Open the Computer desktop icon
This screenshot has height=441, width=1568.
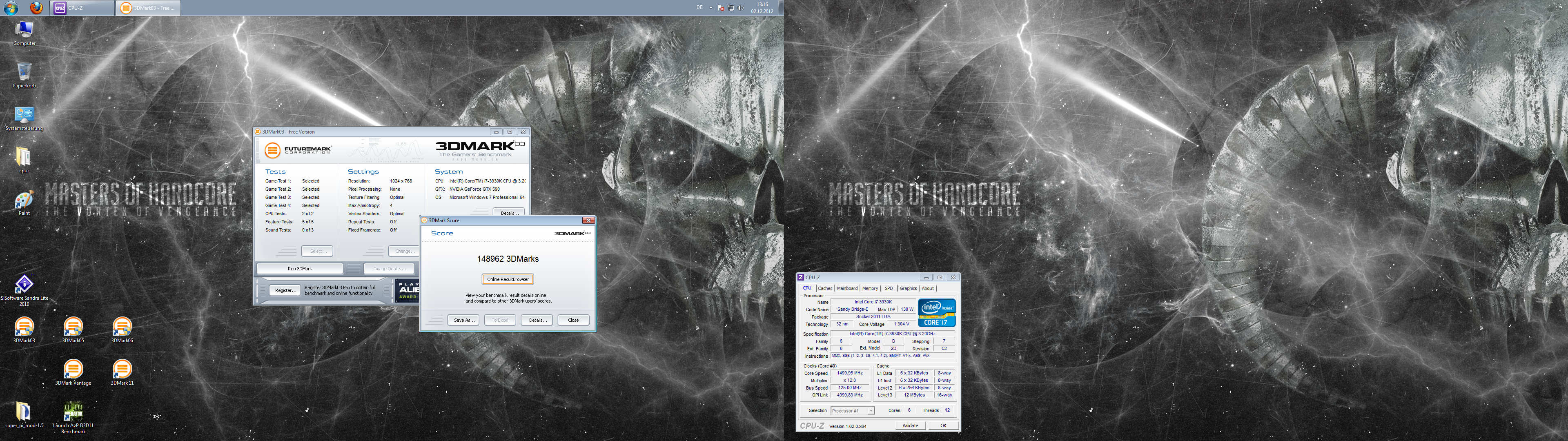point(24,33)
